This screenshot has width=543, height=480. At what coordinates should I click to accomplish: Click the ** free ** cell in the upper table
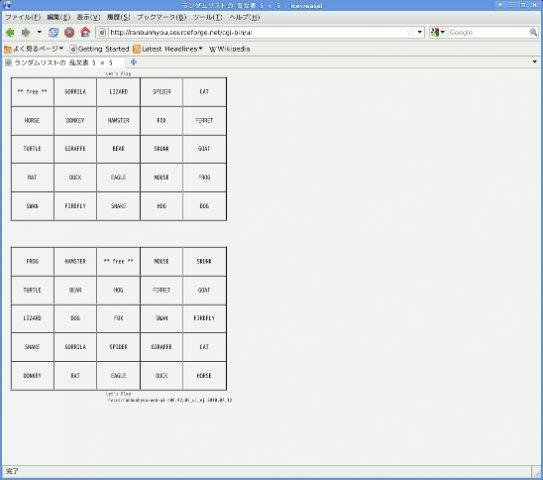coord(33,92)
